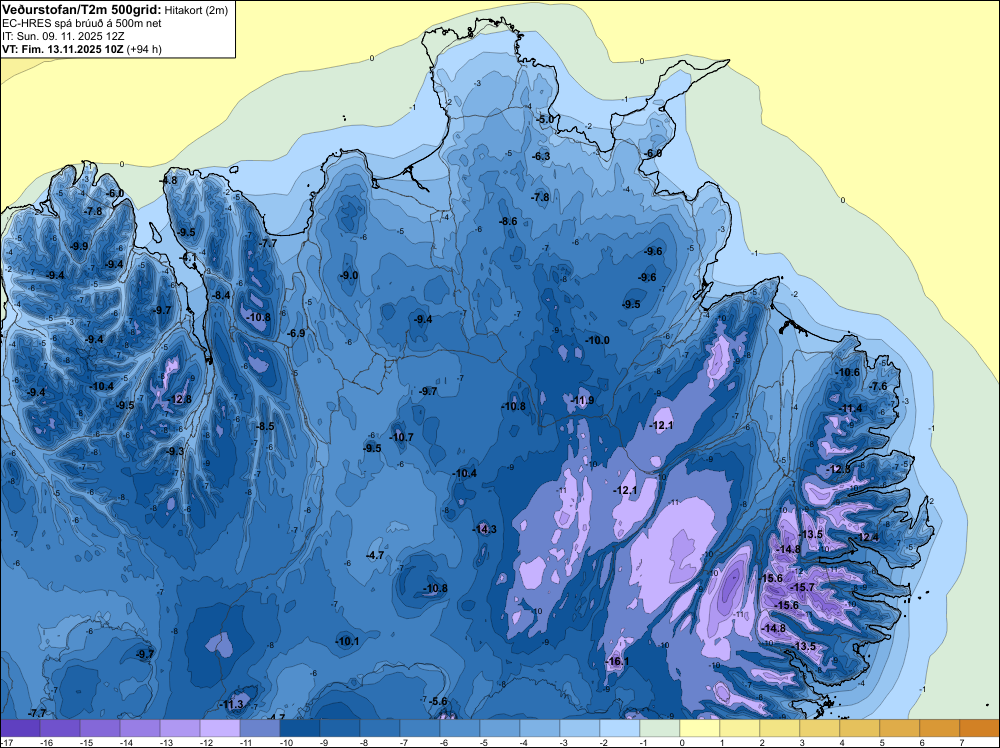Select the -8.5 temperature value
Viewport: 1000px width, 748px height.
click(x=265, y=427)
